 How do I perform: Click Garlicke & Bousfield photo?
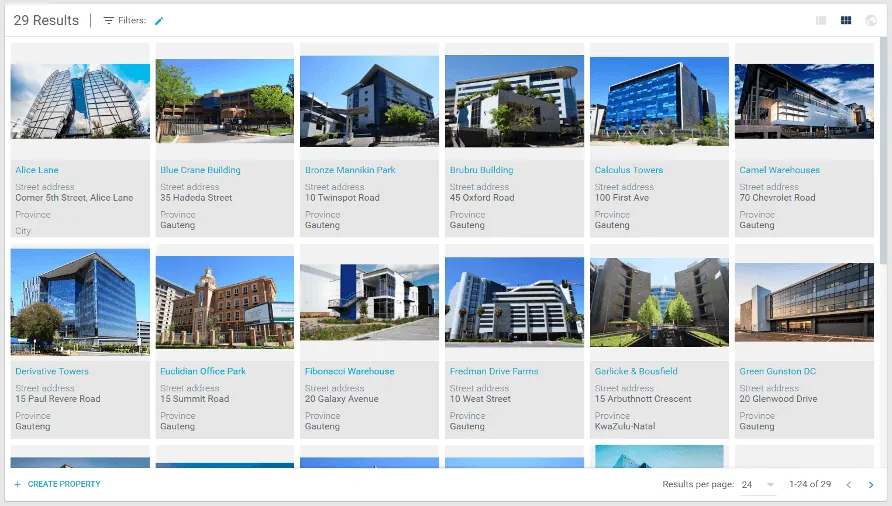659,302
